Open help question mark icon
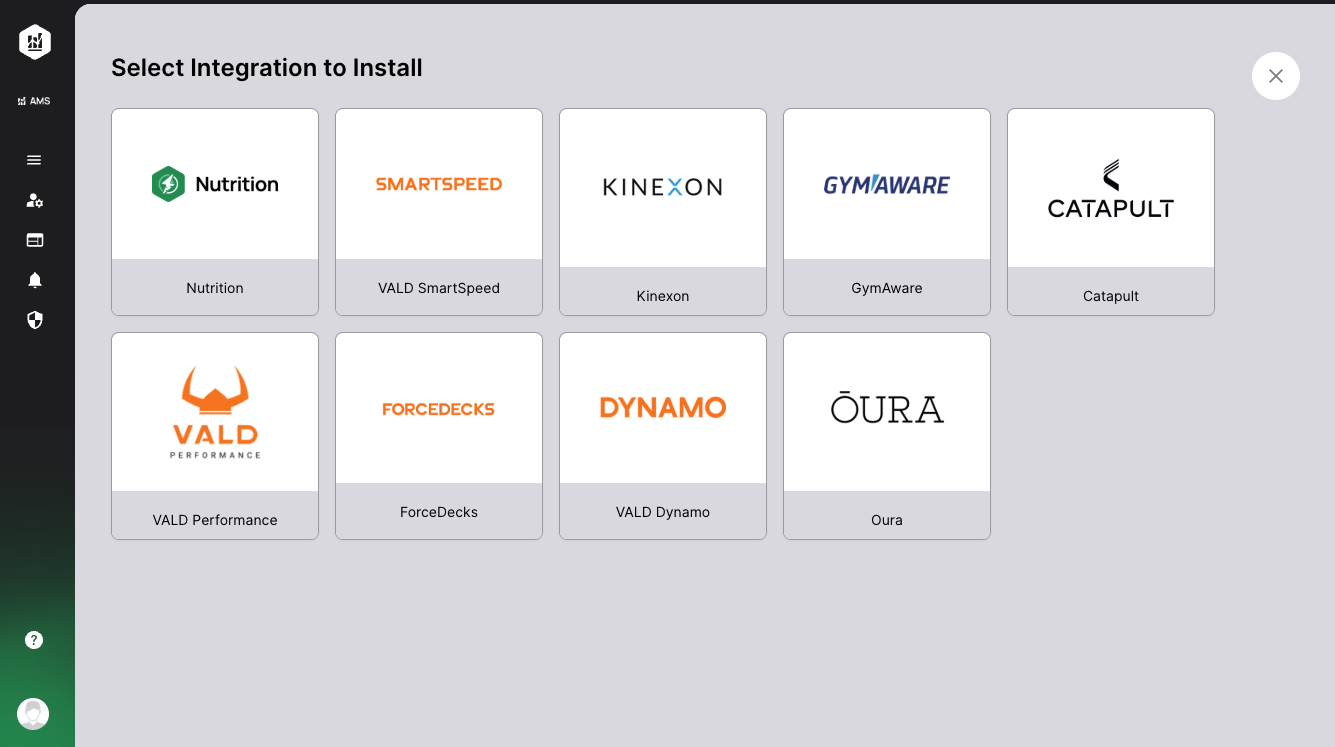Viewport: 1335px width, 747px height. 34,640
